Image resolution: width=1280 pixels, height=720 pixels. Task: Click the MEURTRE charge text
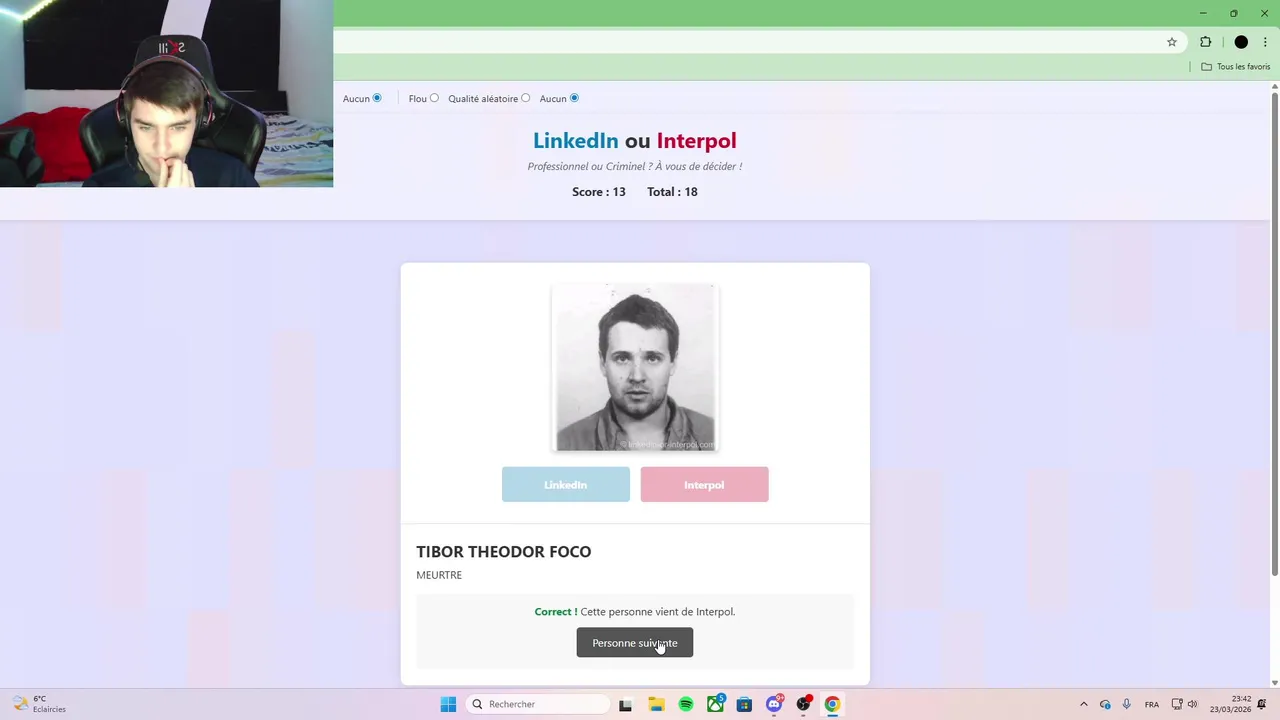coord(439,575)
